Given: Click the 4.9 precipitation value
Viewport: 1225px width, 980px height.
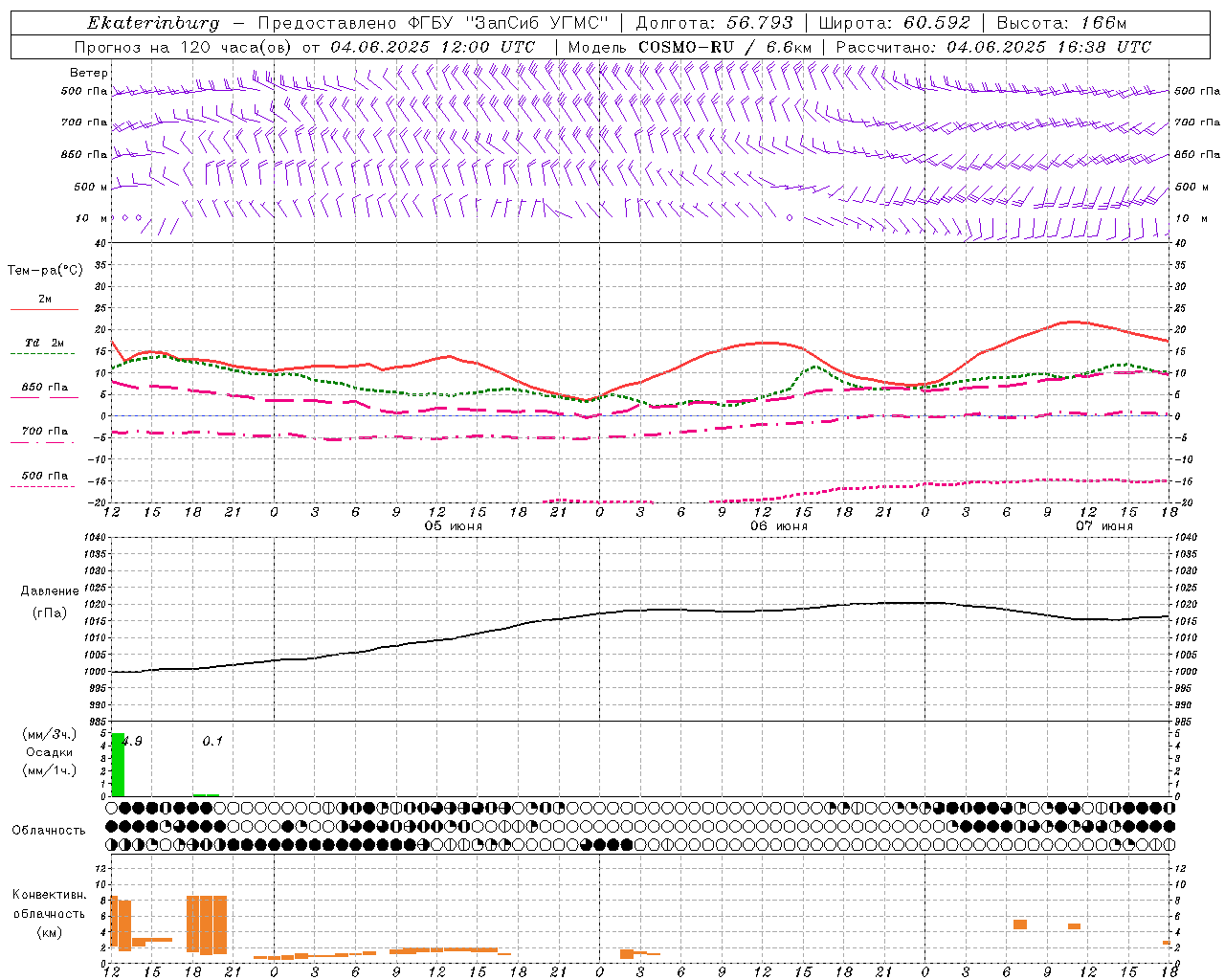Looking at the screenshot, I should click(132, 741).
